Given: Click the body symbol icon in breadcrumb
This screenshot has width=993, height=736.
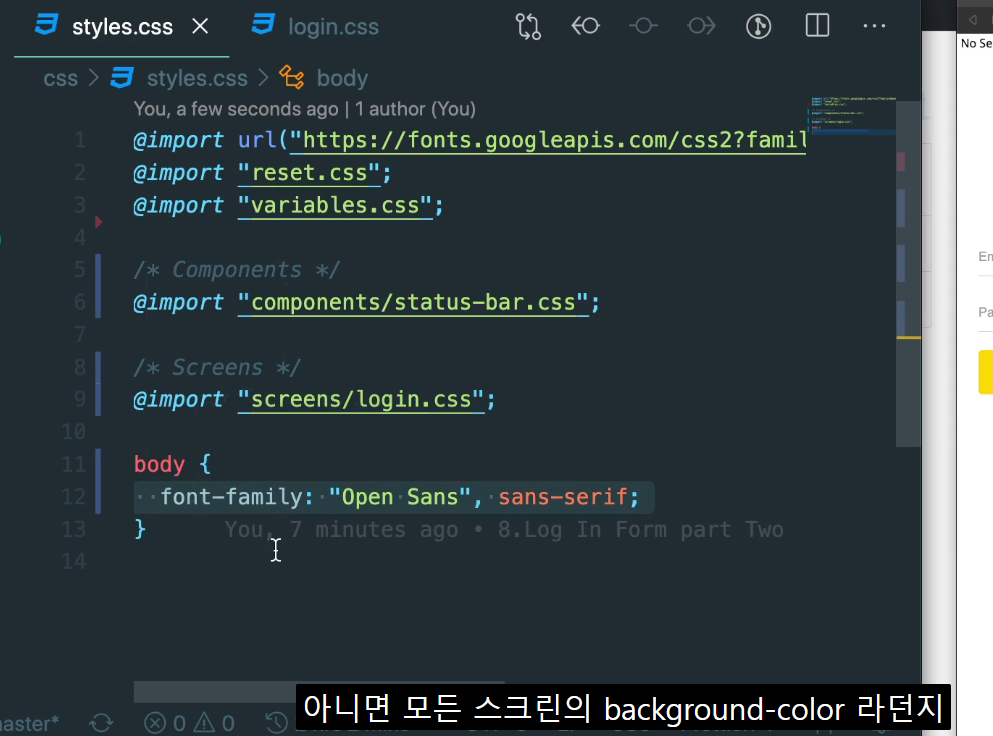Looking at the screenshot, I should 292,77.
